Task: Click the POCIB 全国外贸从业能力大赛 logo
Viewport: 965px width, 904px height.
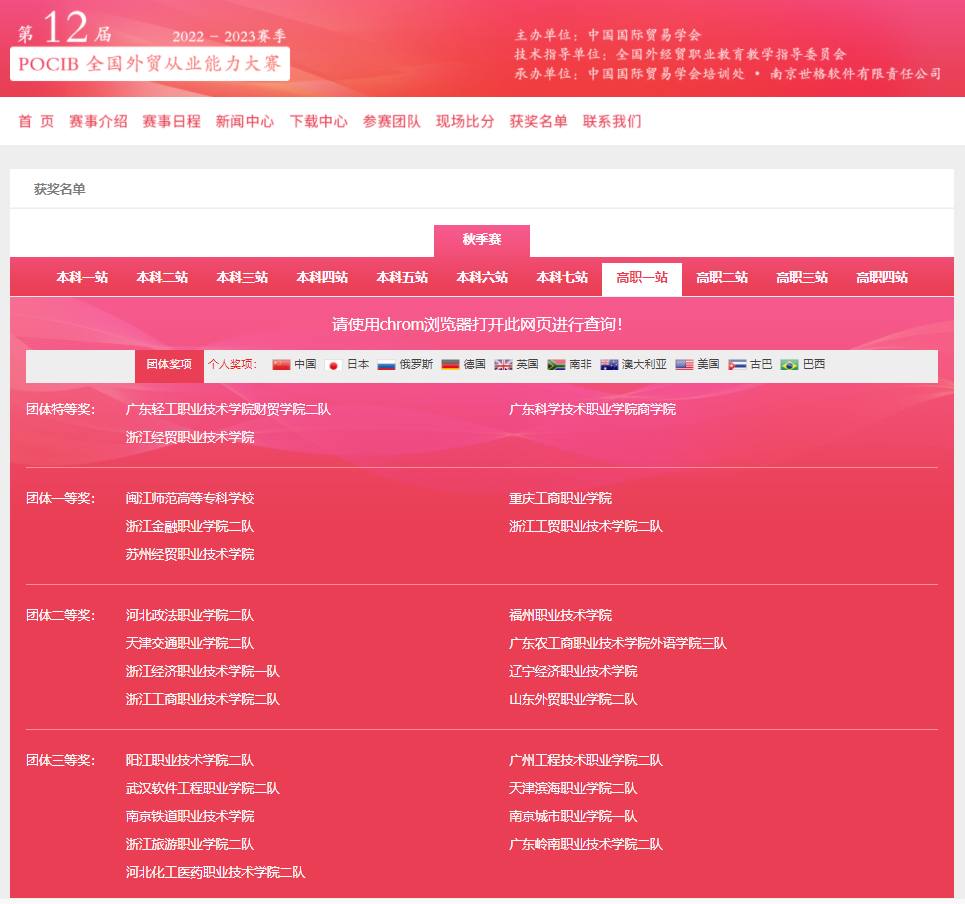Action: click(x=151, y=64)
